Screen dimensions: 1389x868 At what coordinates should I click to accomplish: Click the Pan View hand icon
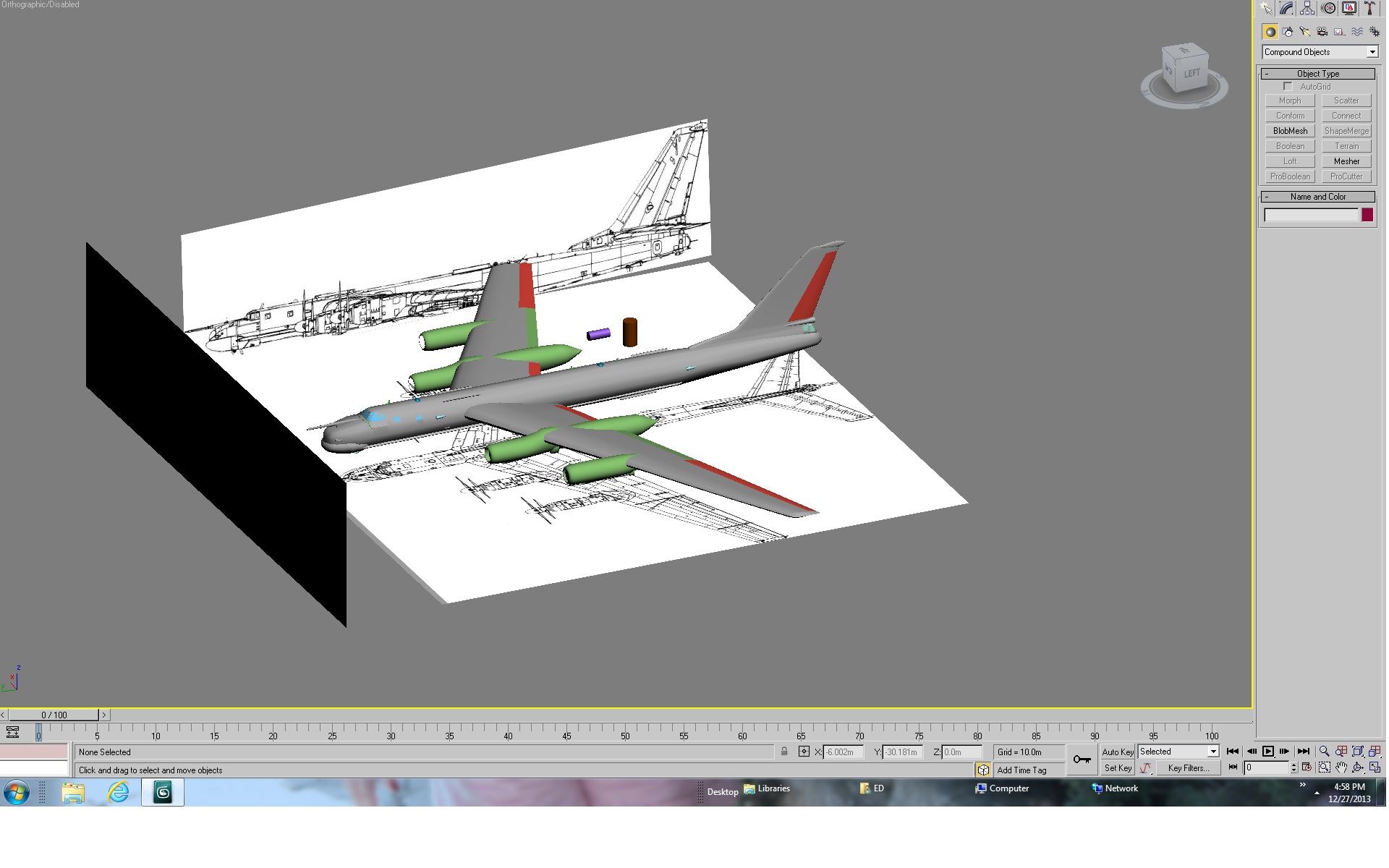tap(1341, 767)
